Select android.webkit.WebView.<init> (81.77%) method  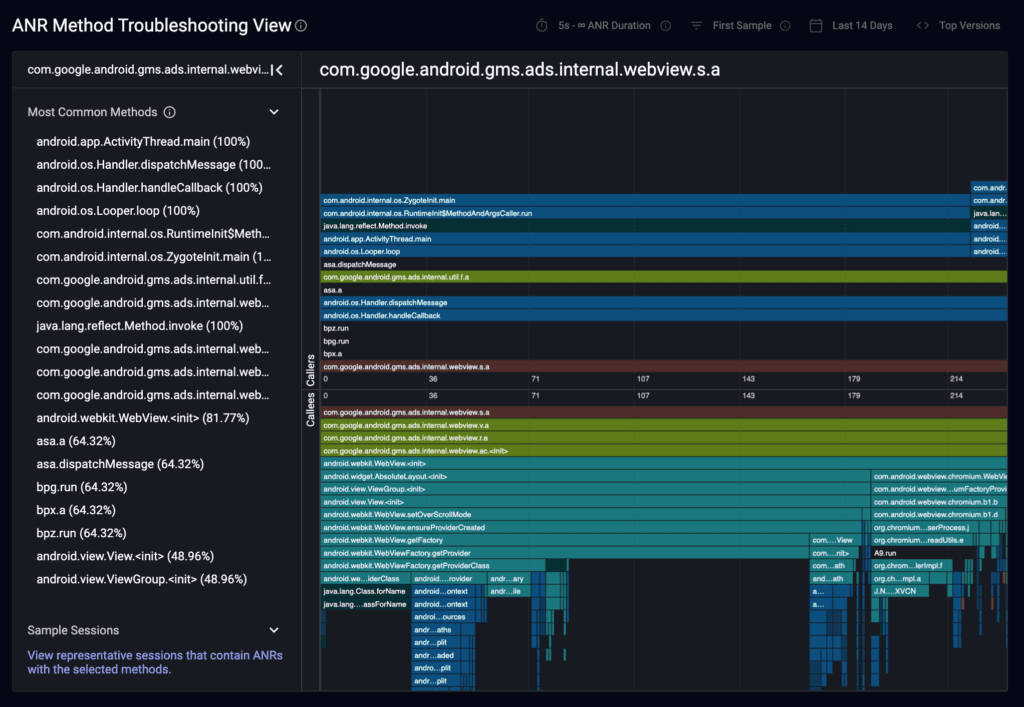pyautogui.click(x=142, y=418)
